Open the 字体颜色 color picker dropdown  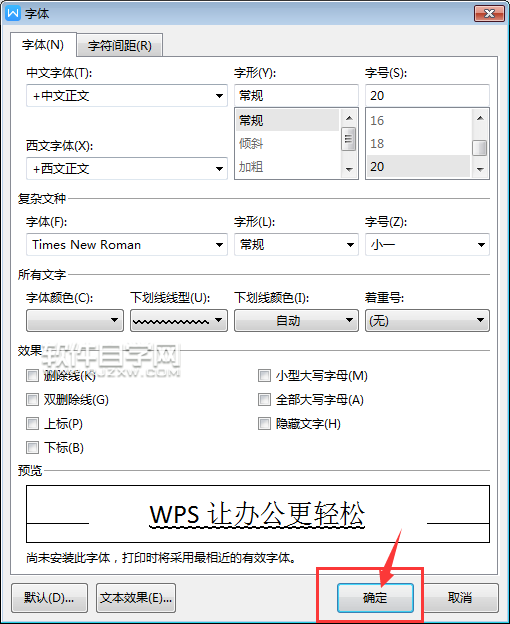click(x=75, y=320)
